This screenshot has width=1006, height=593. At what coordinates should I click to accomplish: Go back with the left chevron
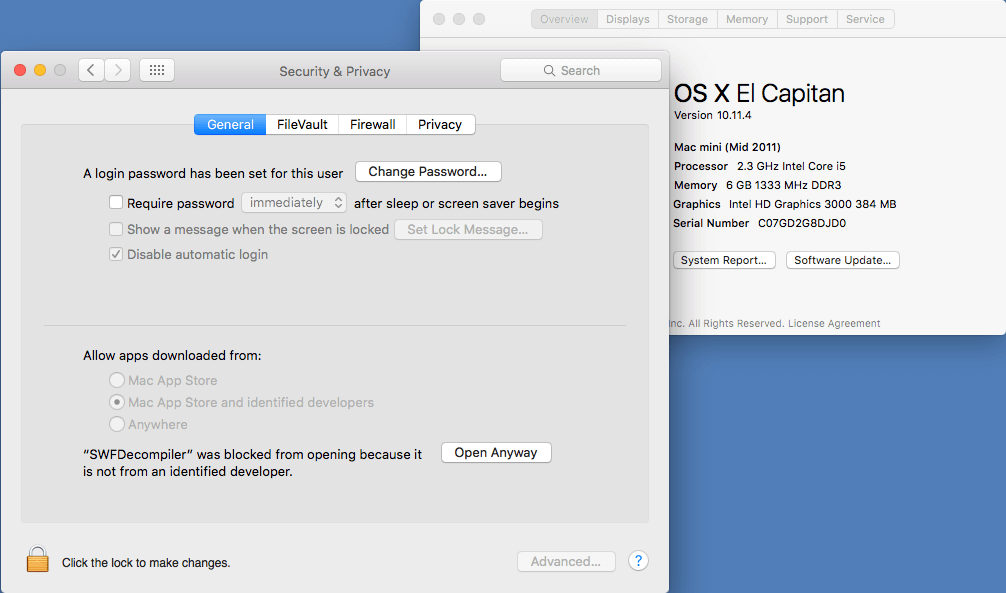[x=91, y=70]
